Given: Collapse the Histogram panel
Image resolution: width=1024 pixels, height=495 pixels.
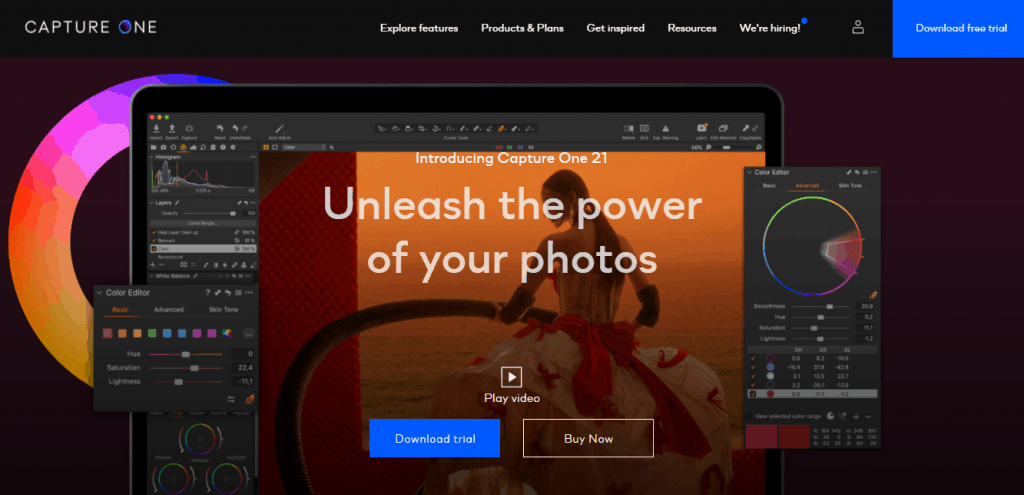Looking at the screenshot, I should click(152, 157).
